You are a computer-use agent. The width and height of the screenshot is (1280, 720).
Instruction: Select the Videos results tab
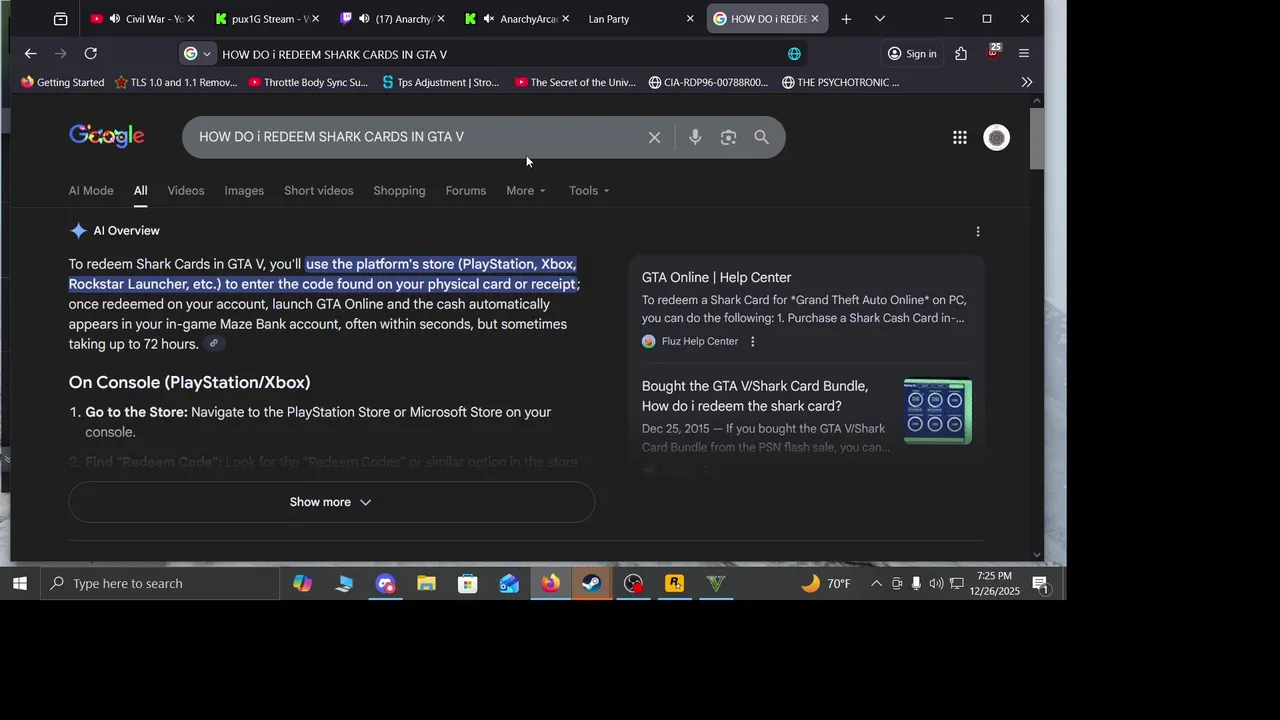(186, 191)
